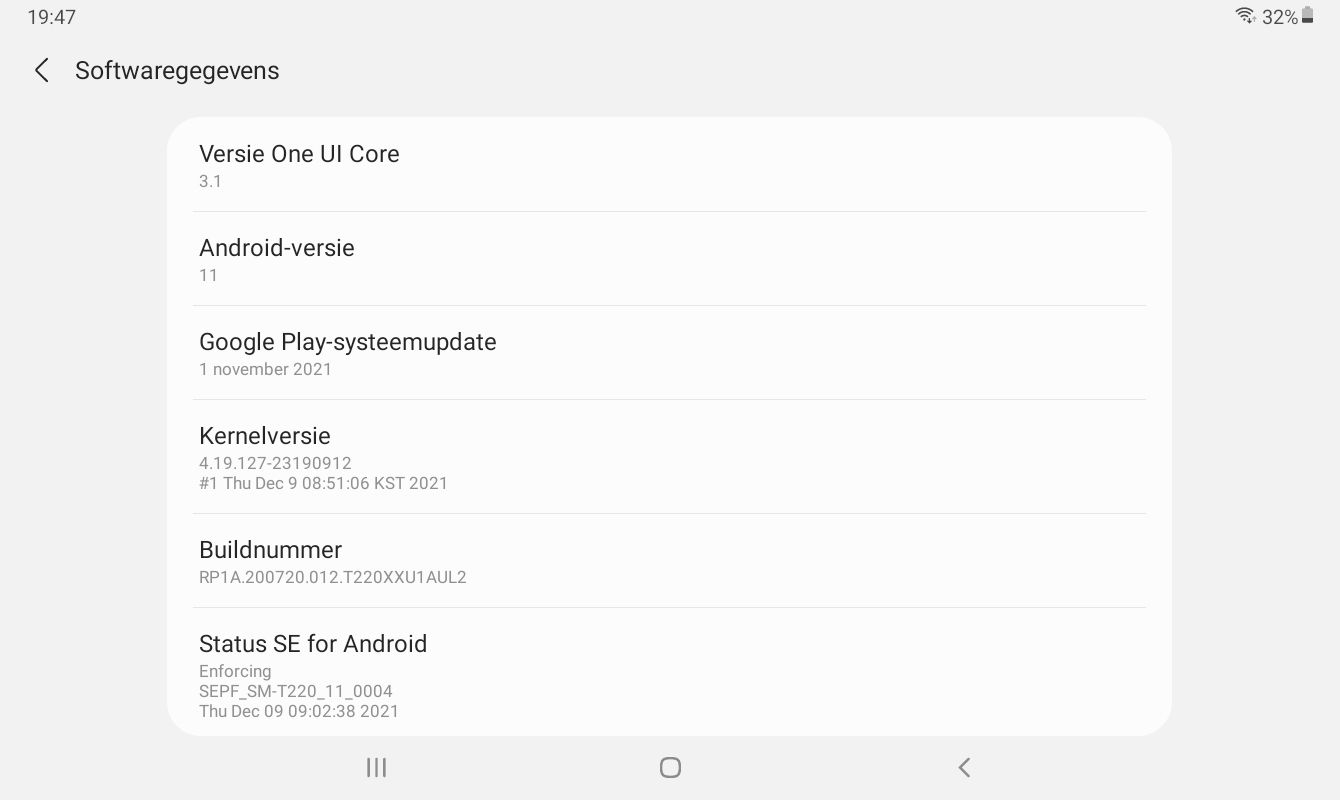Tap the Softwaregegevens title text
The height and width of the screenshot is (800, 1340).
click(x=177, y=70)
